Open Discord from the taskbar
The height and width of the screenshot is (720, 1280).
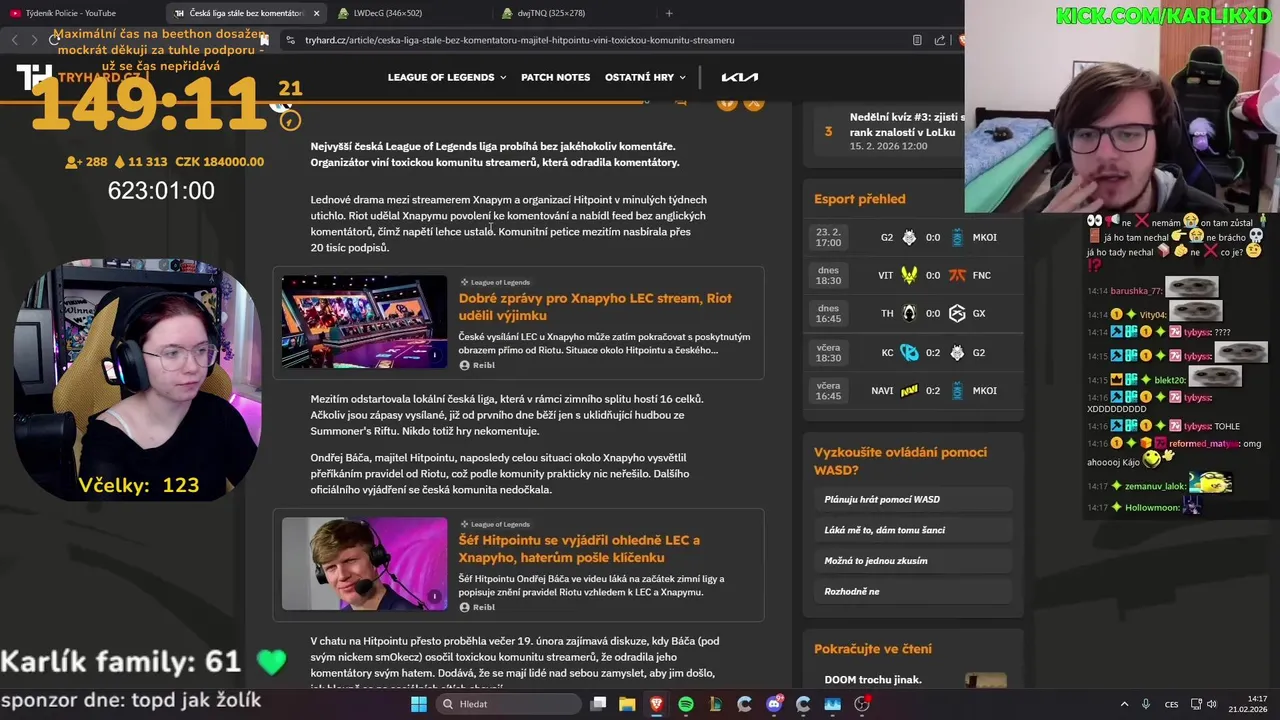click(x=774, y=704)
